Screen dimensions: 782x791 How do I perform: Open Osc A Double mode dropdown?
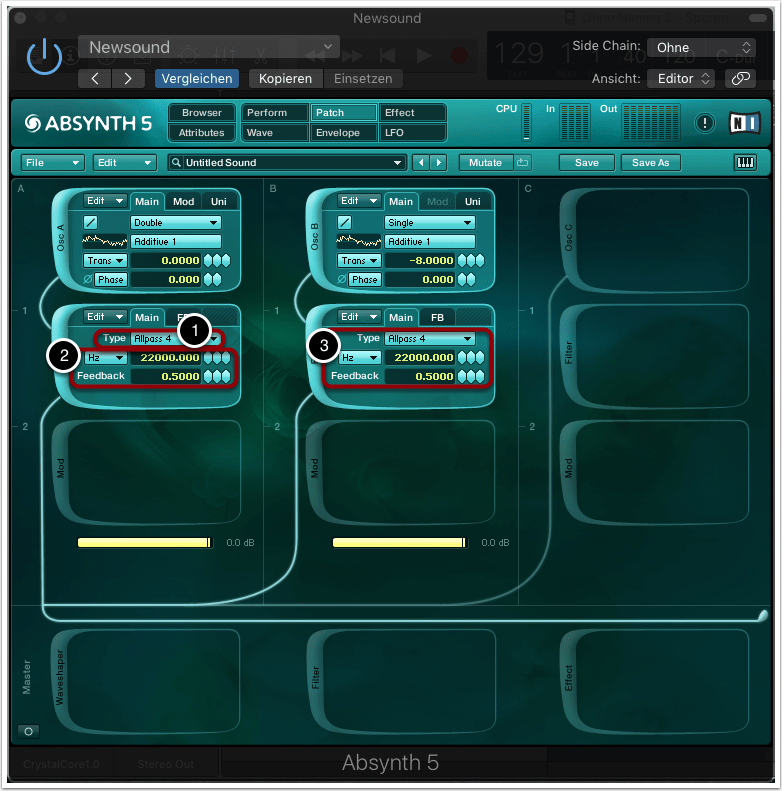176,222
